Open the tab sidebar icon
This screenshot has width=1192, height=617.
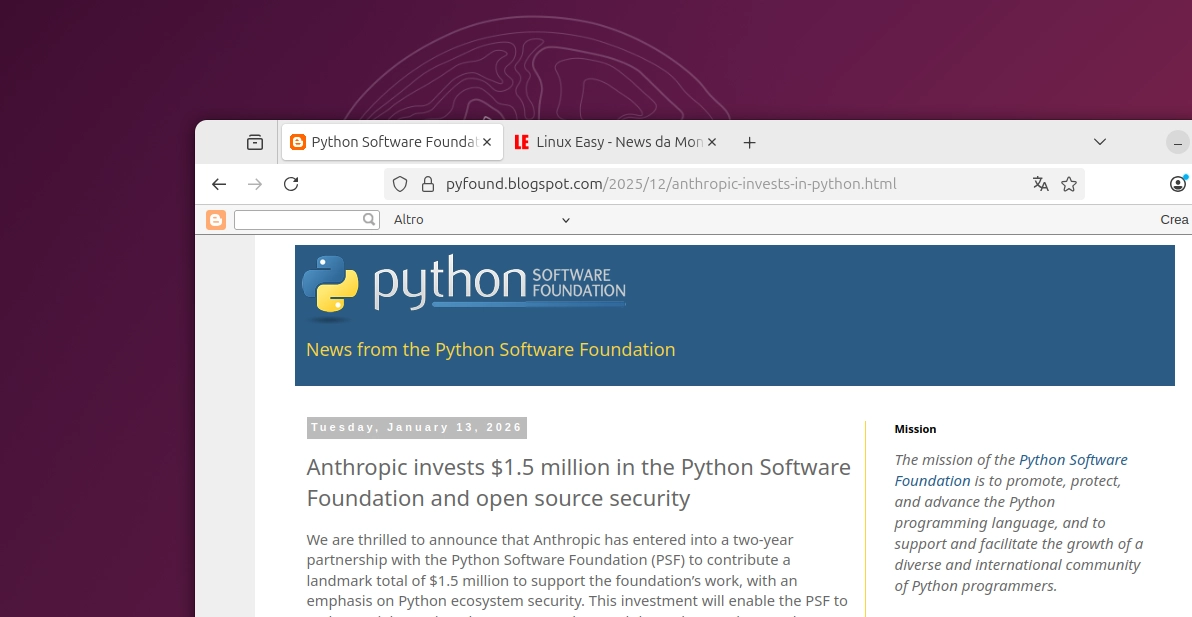click(x=255, y=141)
